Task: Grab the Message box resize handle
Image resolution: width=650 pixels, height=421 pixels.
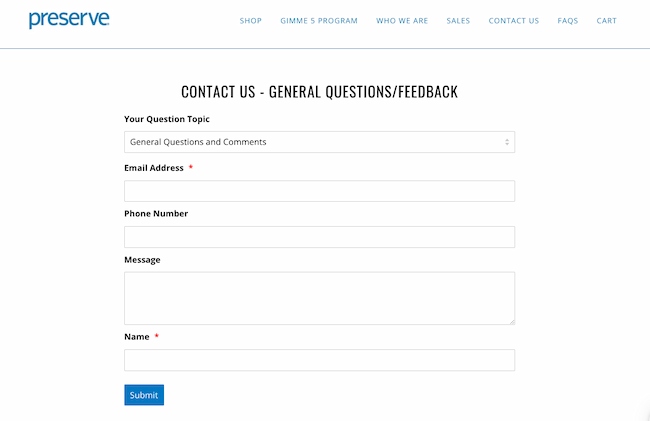Action: tap(512, 322)
